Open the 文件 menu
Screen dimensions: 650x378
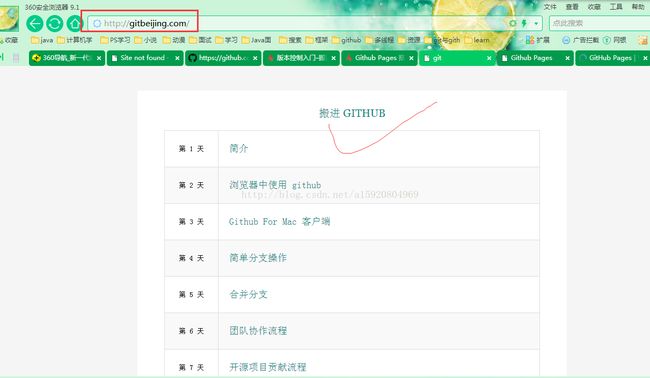coord(550,7)
